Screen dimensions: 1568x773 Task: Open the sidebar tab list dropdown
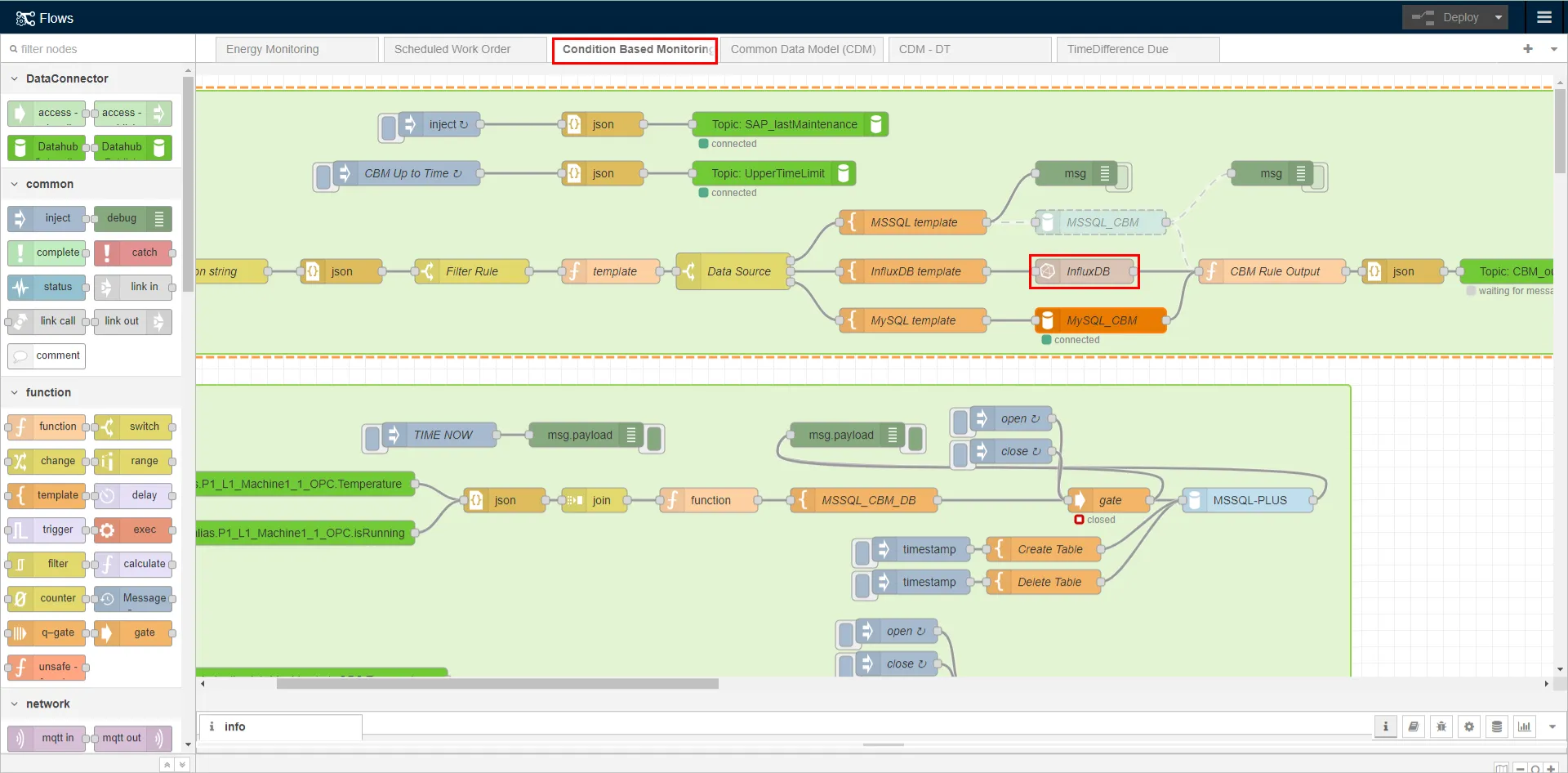click(1552, 726)
